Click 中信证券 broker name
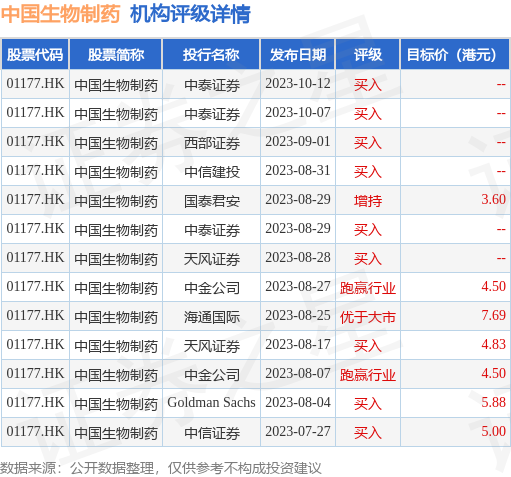Image resolution: width=511 pixels, height=477 pixels. pyautogui.click(x=212, y=433)
